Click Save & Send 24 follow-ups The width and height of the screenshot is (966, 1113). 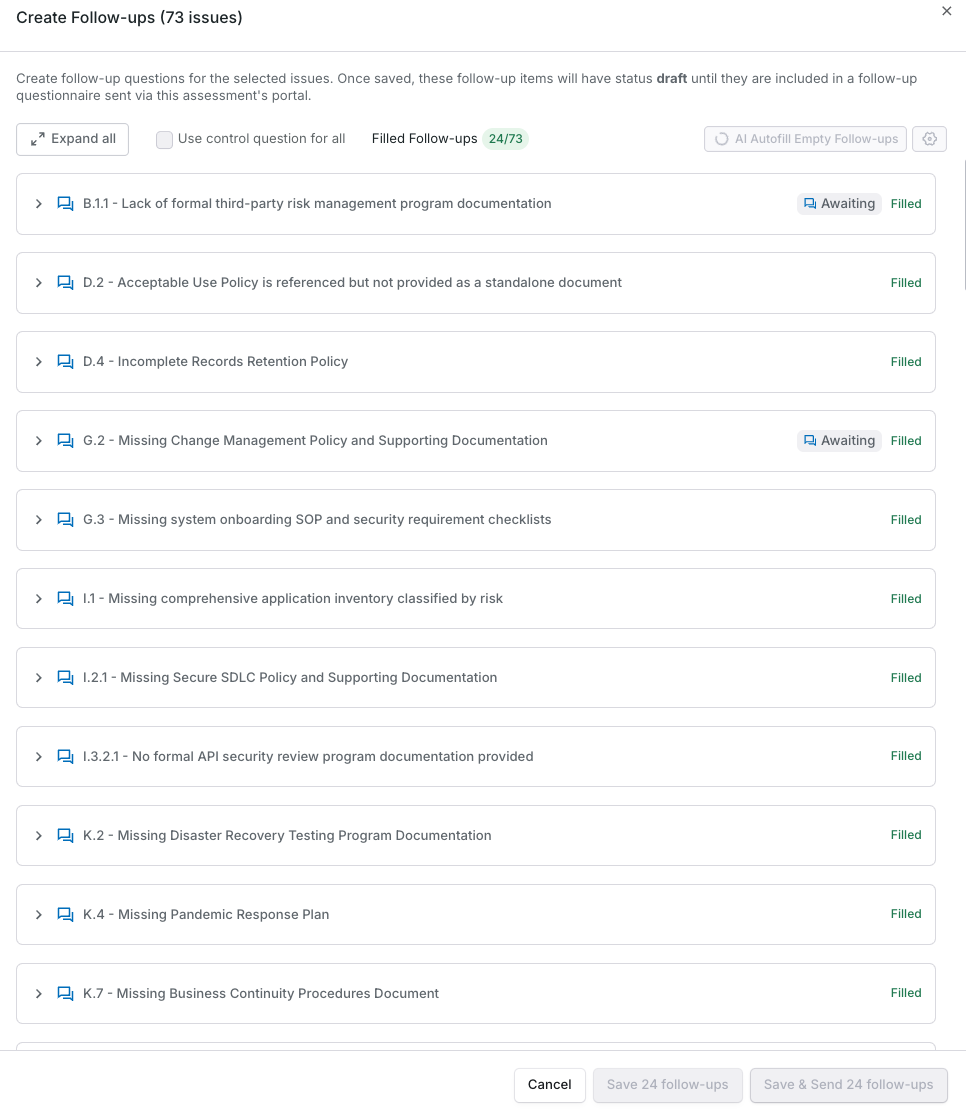[x=848, y=1085]
